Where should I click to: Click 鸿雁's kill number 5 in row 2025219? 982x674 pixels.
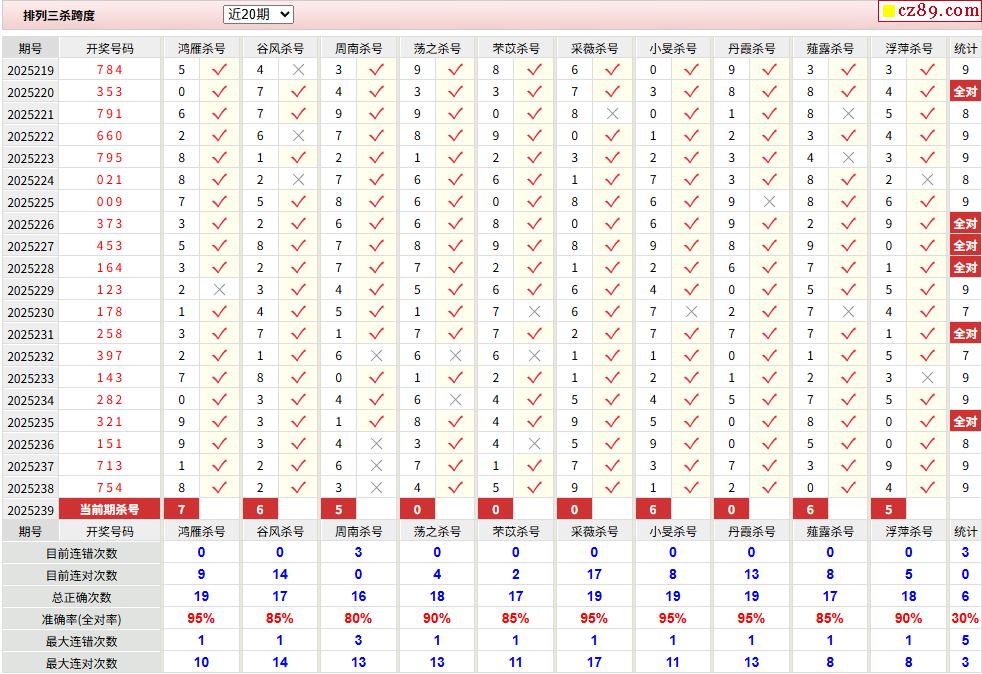coord(182,70)
